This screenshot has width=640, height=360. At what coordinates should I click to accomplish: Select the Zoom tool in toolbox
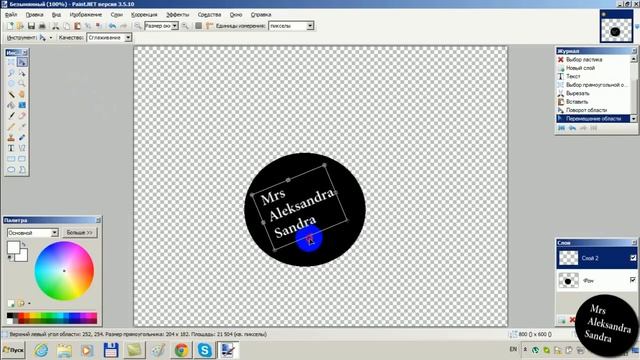pos(22,83)
